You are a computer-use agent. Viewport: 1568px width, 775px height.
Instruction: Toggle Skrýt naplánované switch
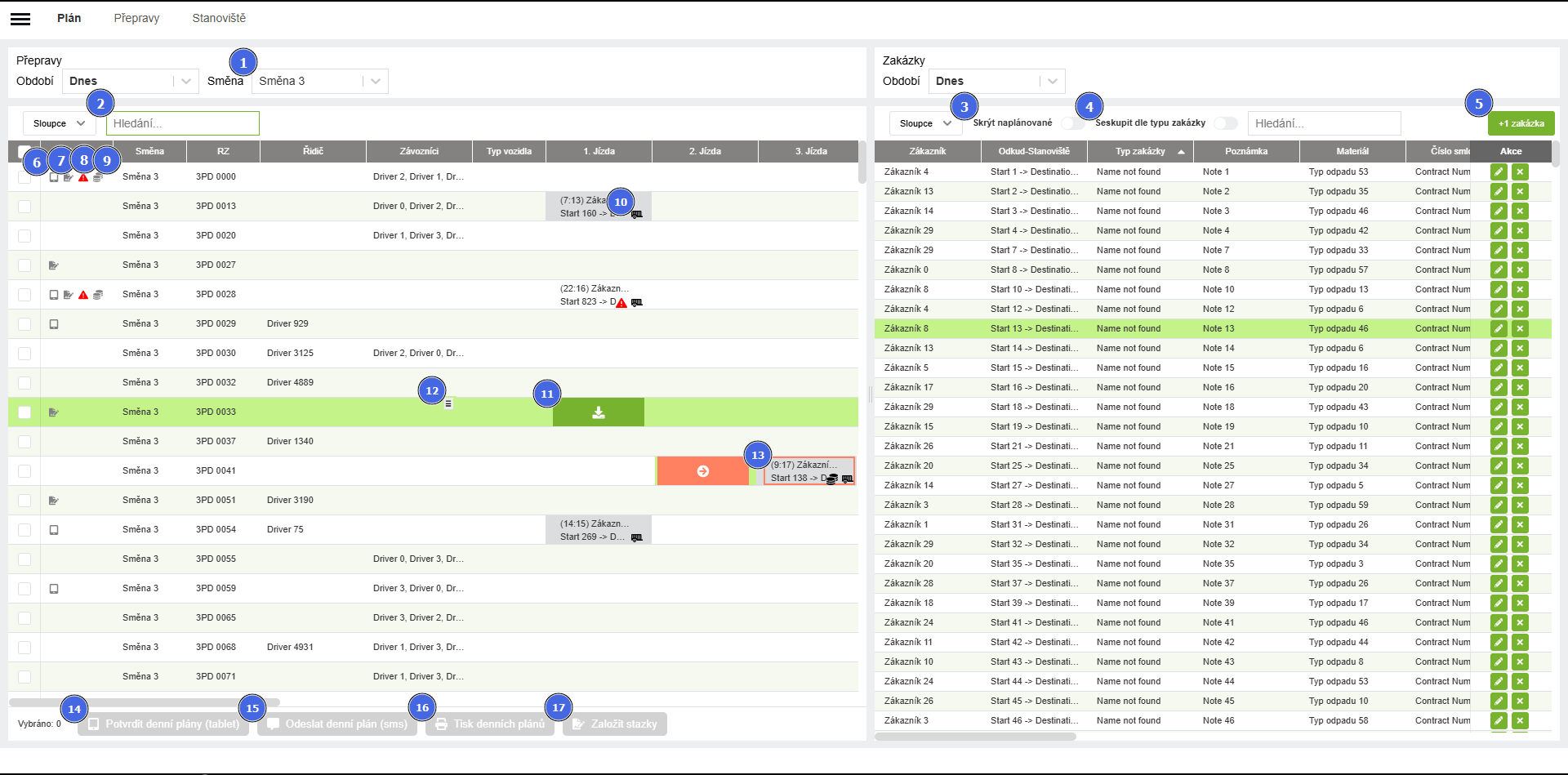(x=1071, y=123)
